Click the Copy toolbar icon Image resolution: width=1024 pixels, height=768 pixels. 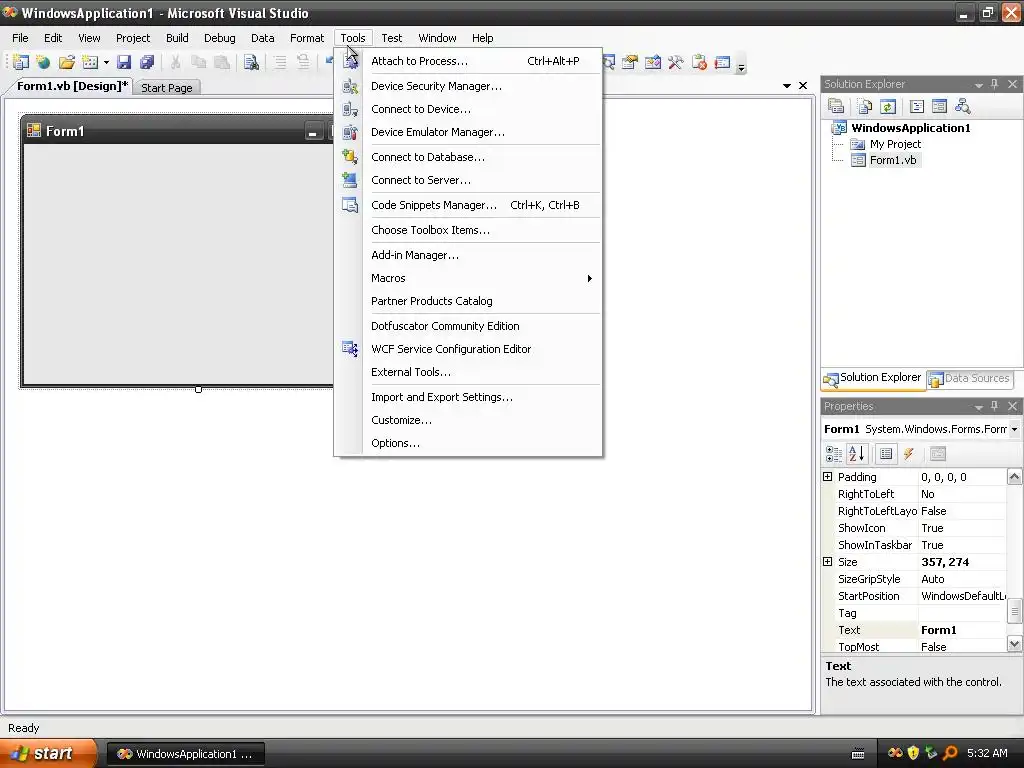[199, 62]
